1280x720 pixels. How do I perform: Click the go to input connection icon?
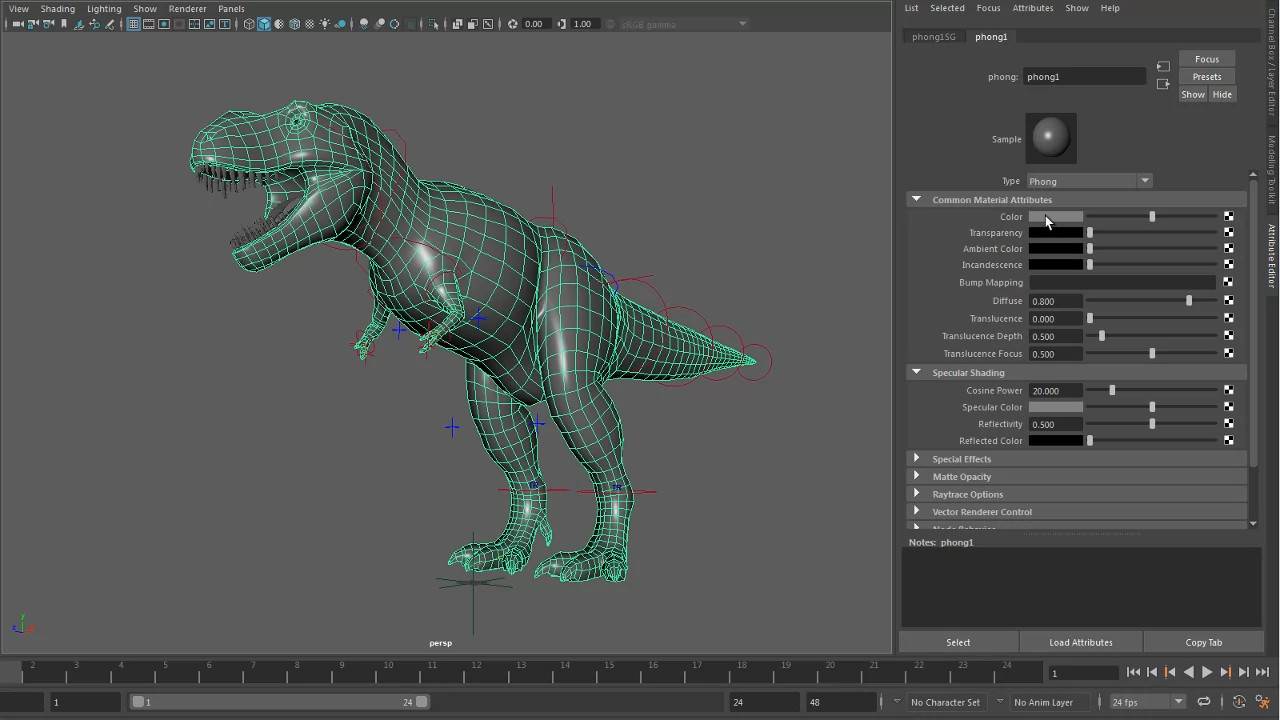(1163, 67)
